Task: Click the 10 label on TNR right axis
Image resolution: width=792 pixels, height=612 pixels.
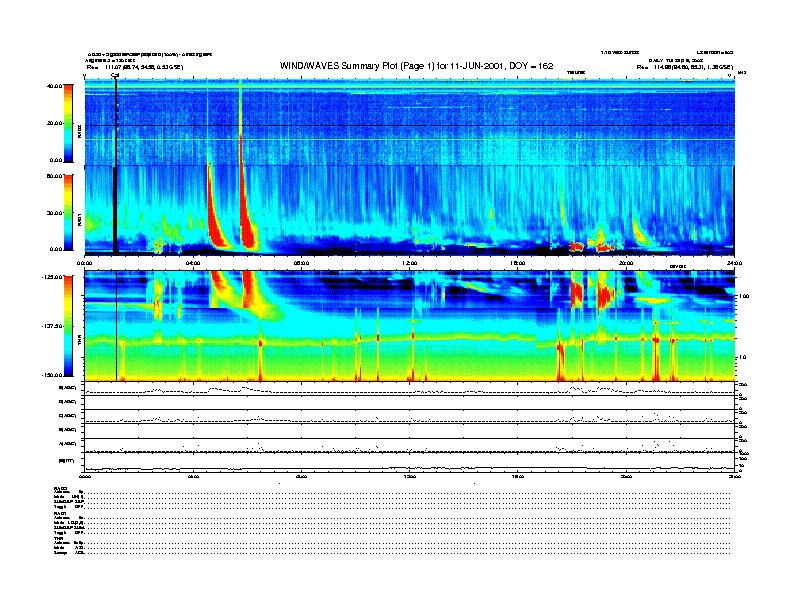Action: pos(742,357)
